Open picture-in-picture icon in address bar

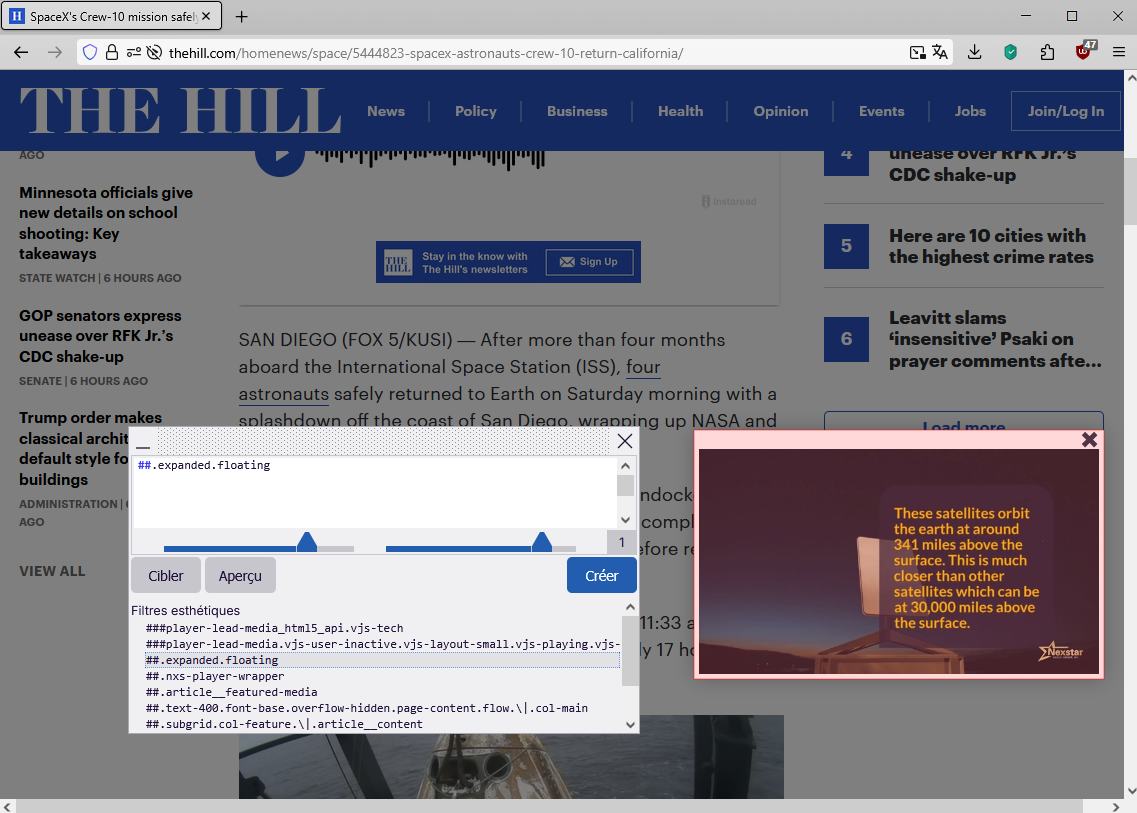(917, 52)
